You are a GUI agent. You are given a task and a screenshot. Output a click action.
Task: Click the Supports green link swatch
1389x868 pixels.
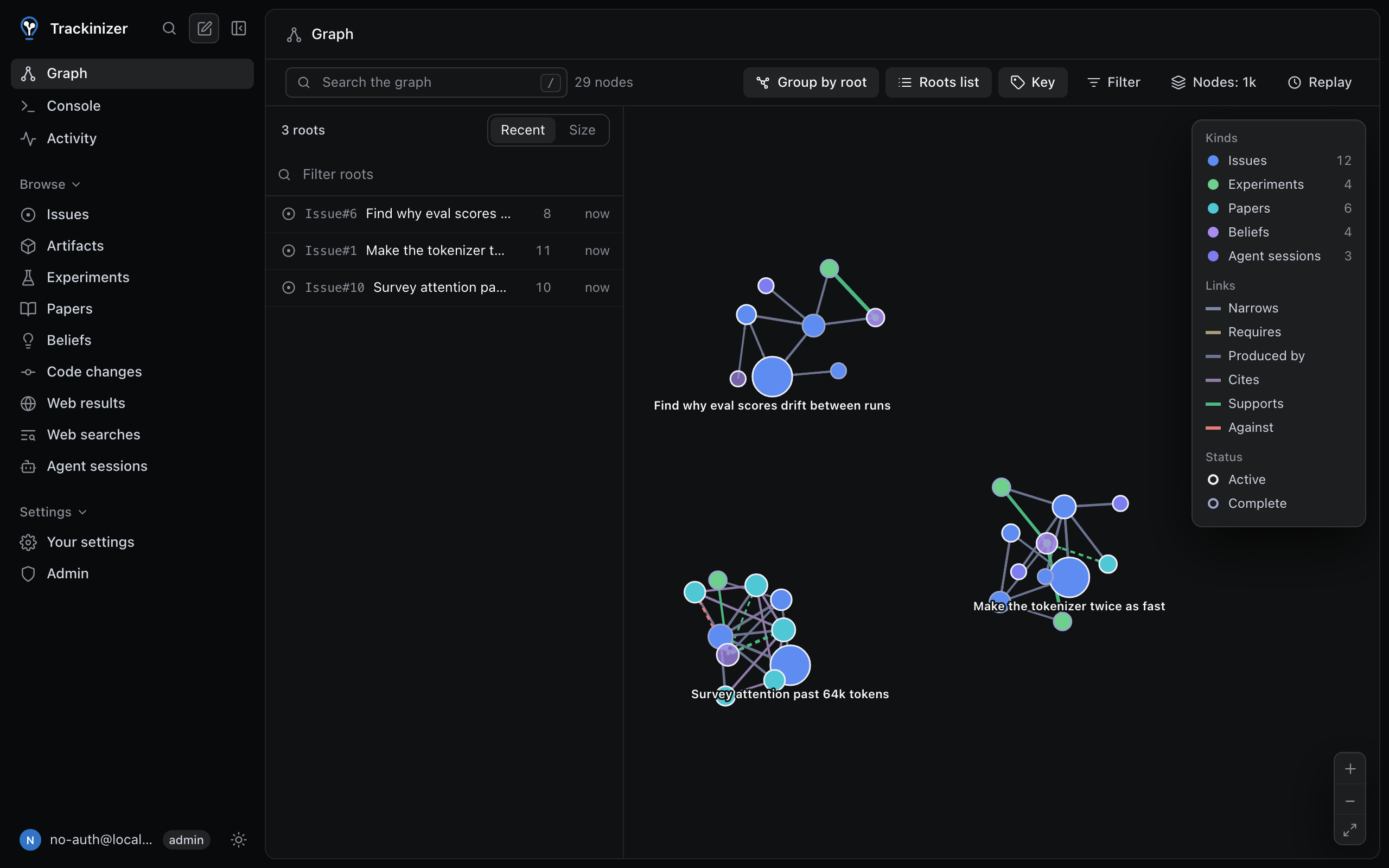pyautogui.click(x=1213, y=404)
